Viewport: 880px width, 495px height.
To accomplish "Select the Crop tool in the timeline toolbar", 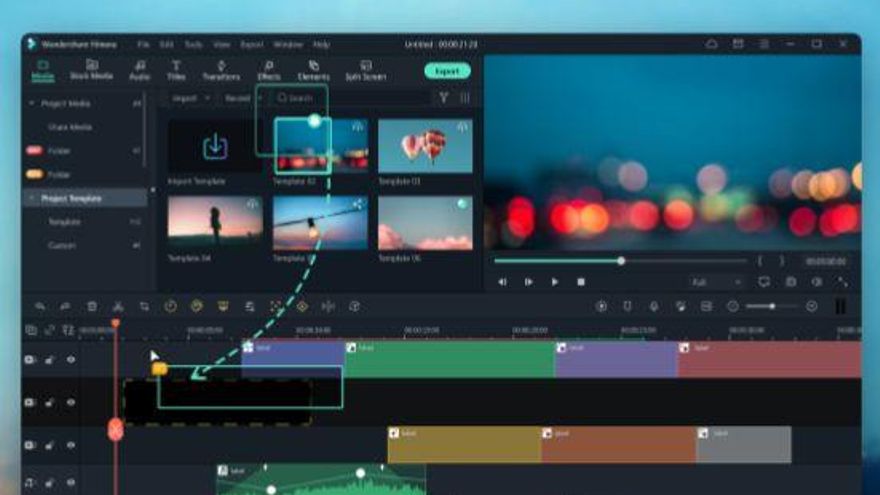I will point(144,306).
